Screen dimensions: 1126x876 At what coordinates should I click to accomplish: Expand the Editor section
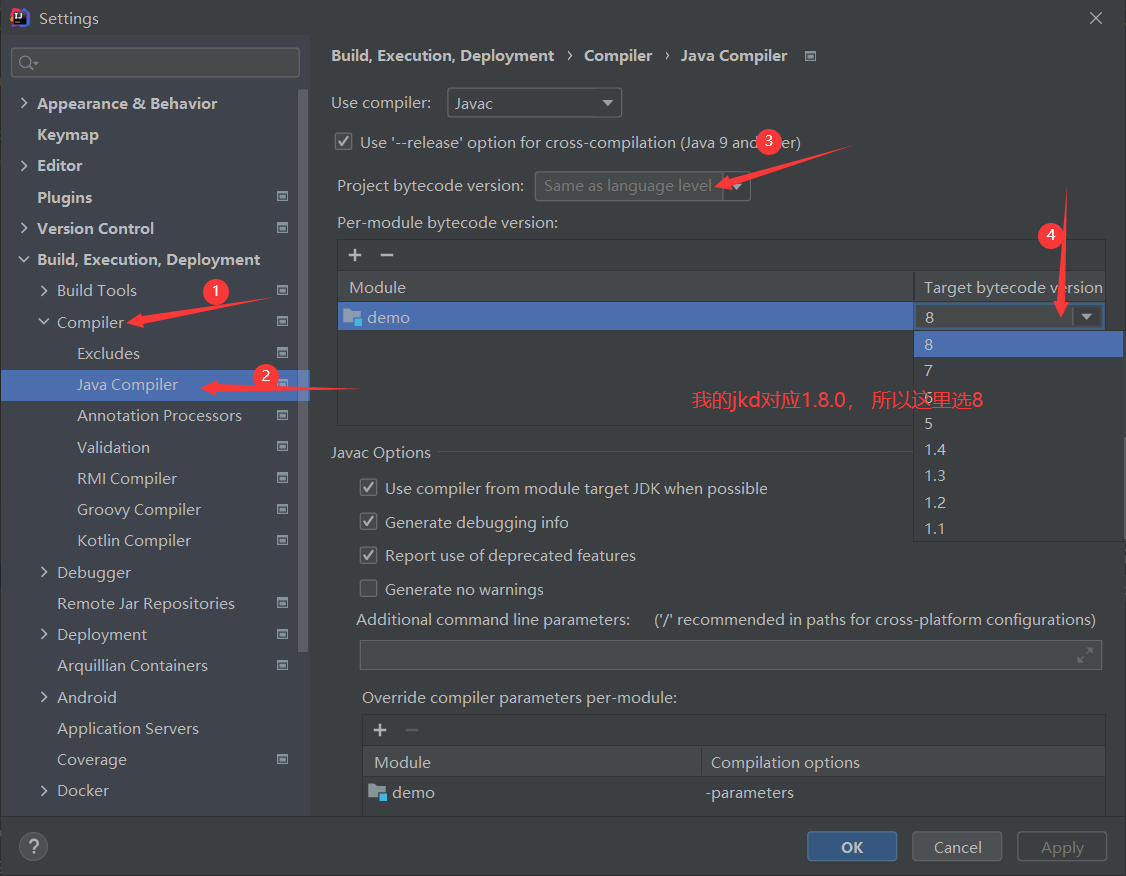click(x=24, y=165)
